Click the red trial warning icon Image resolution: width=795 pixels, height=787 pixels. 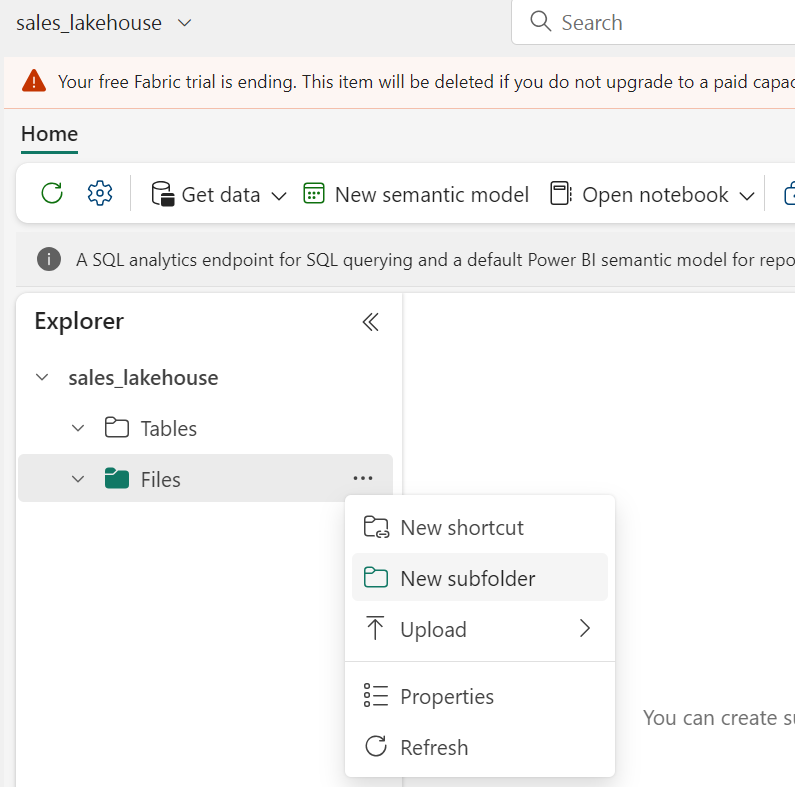click(34, 81)
